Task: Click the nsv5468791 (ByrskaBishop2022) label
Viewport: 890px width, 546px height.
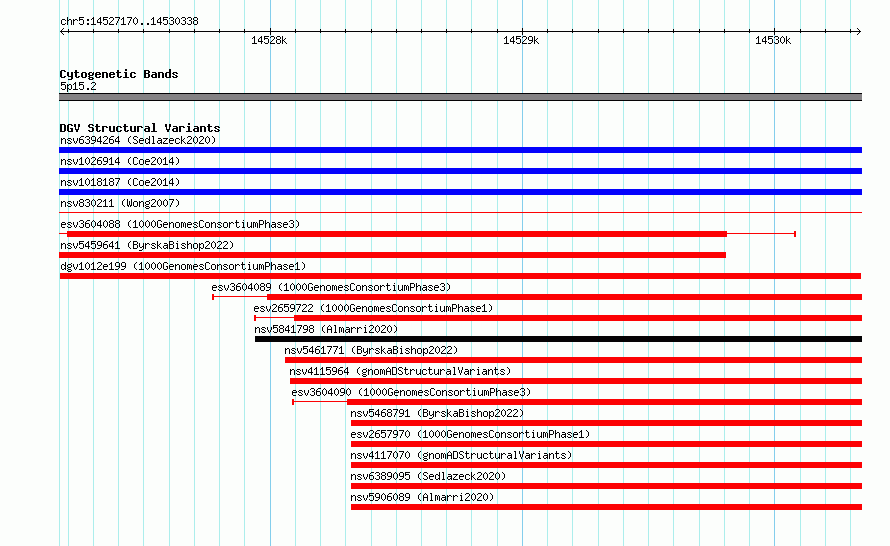Action: (x=437, y=413)
